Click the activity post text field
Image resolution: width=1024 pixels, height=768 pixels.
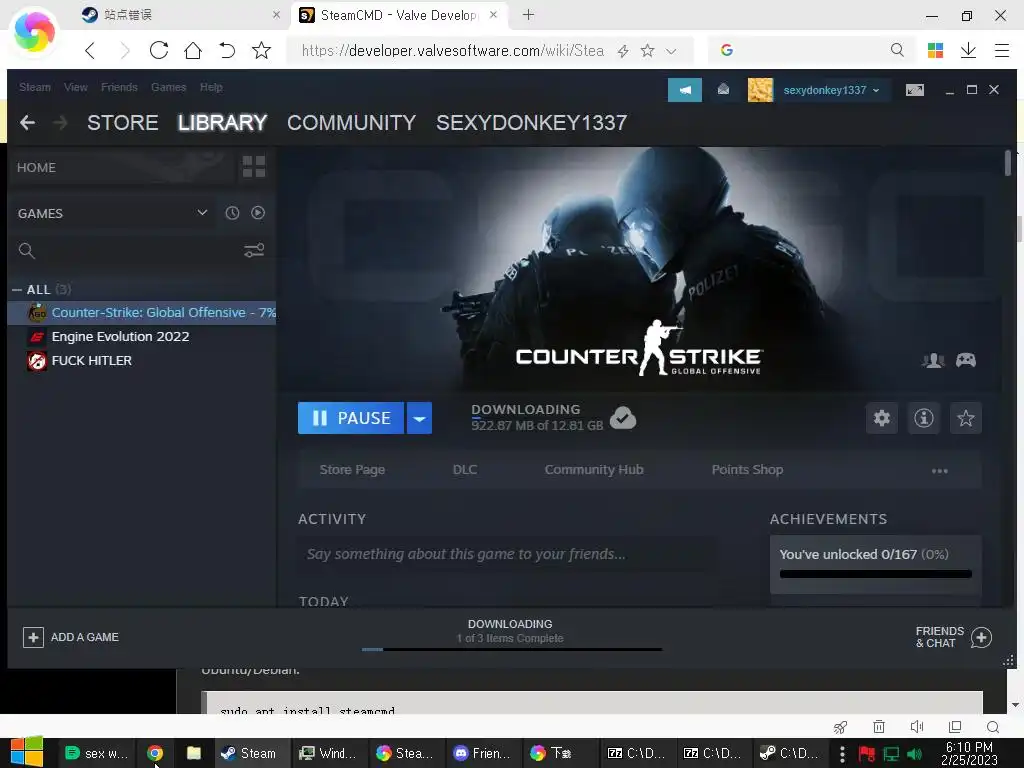(x=507, y=554)
